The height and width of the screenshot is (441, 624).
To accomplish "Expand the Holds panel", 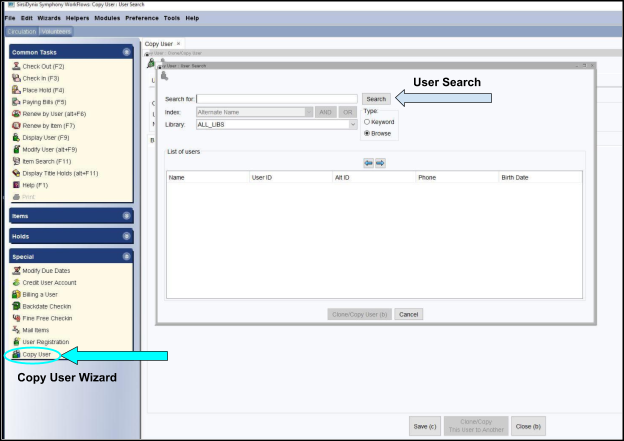I will pos(127,236).
